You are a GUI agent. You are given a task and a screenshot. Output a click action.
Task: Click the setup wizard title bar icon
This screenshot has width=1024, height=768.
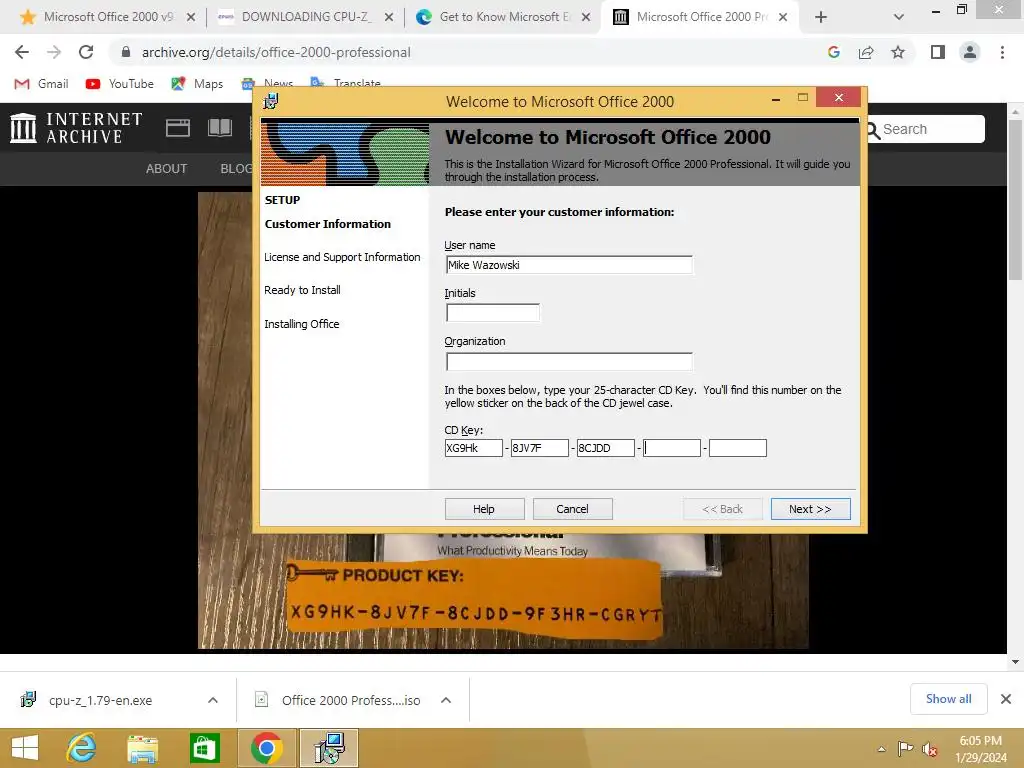tap(270, 101)
